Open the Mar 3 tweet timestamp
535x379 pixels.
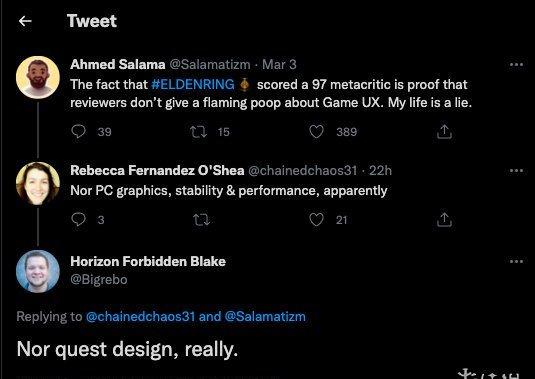(279, 64)
